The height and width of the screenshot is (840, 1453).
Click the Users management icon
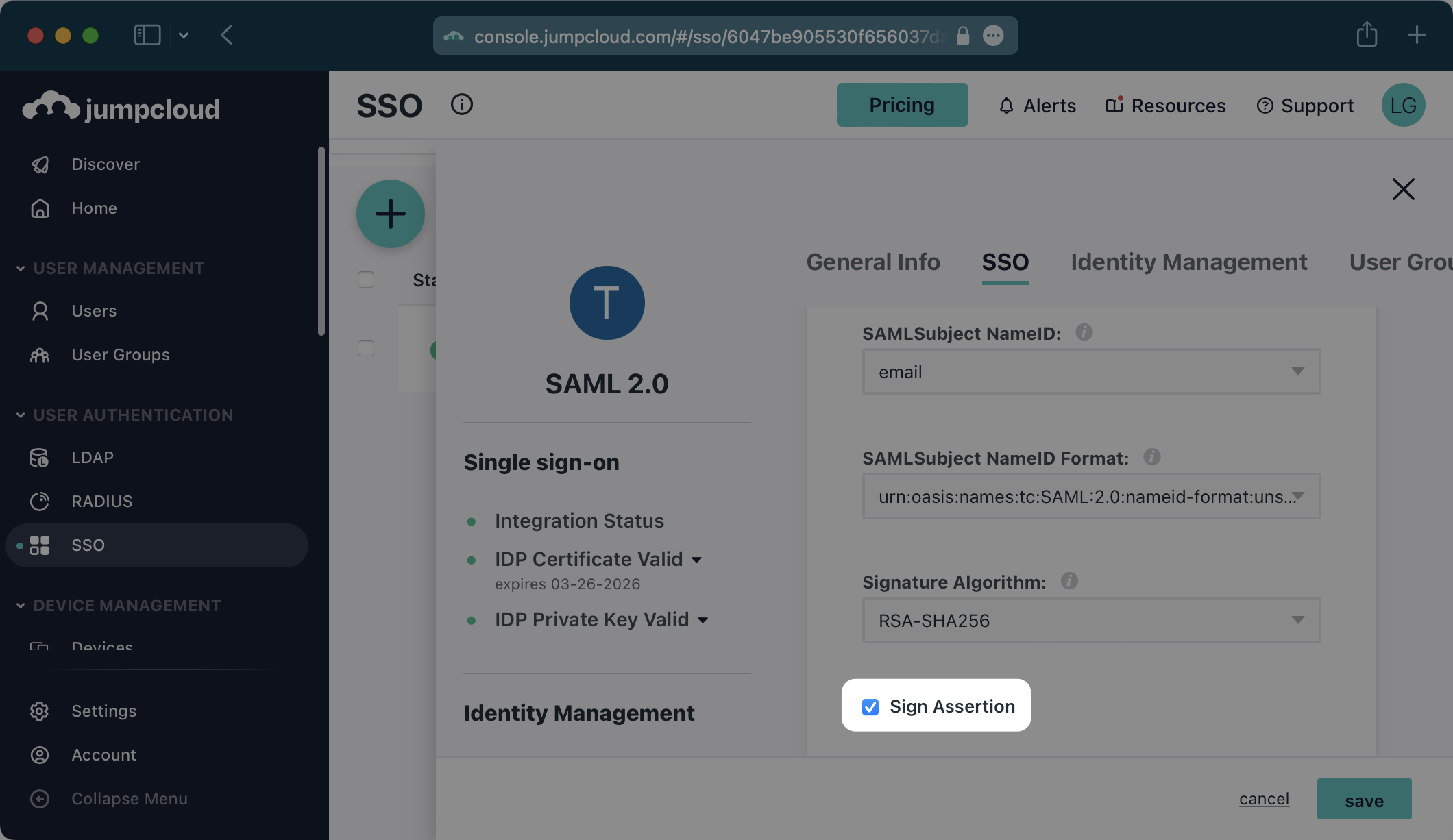[x=40, y=310]
